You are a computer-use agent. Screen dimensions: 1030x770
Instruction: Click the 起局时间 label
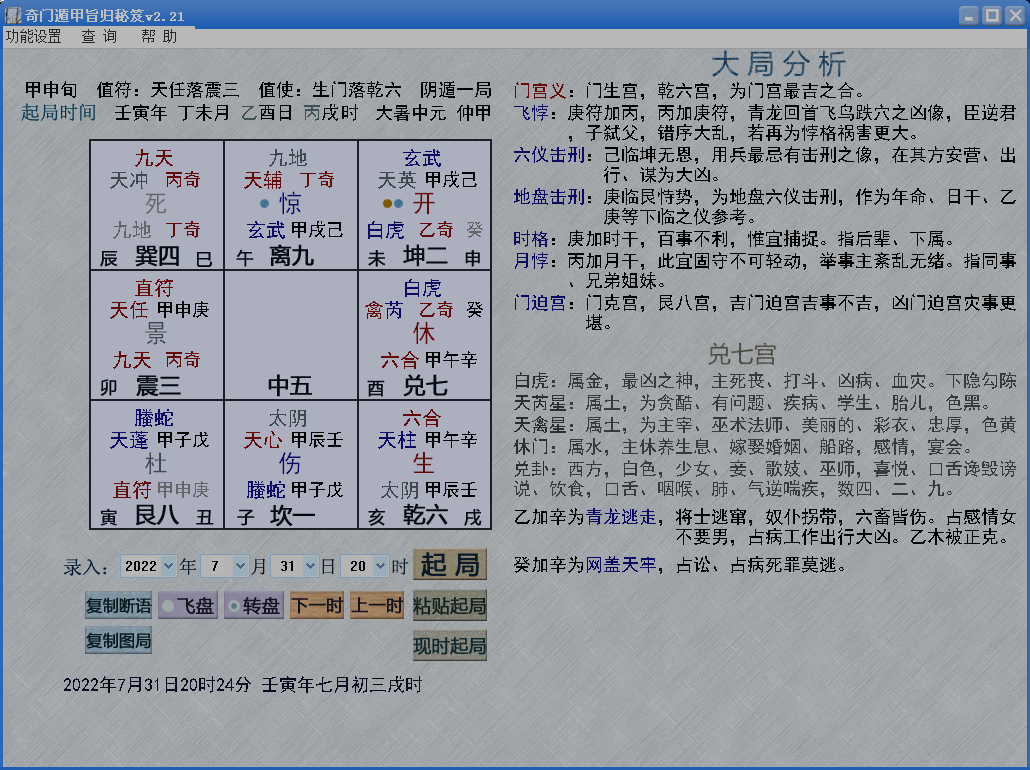point(58,113)
